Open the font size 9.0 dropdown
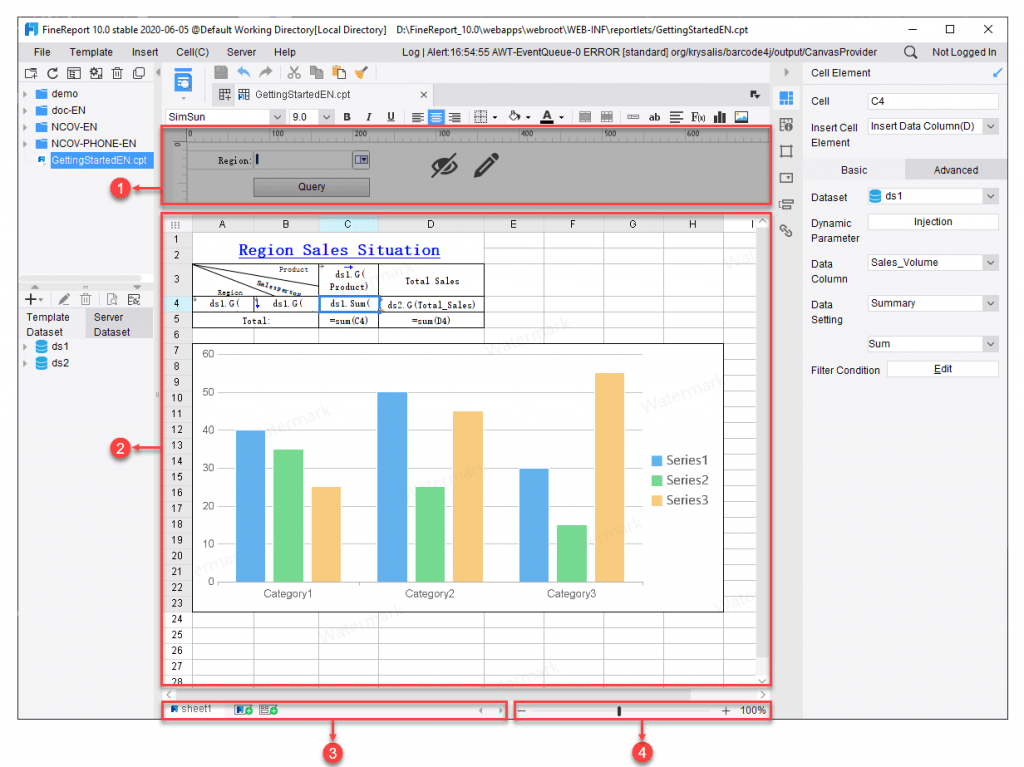The image size is (1024, 767). coord(327,117)
